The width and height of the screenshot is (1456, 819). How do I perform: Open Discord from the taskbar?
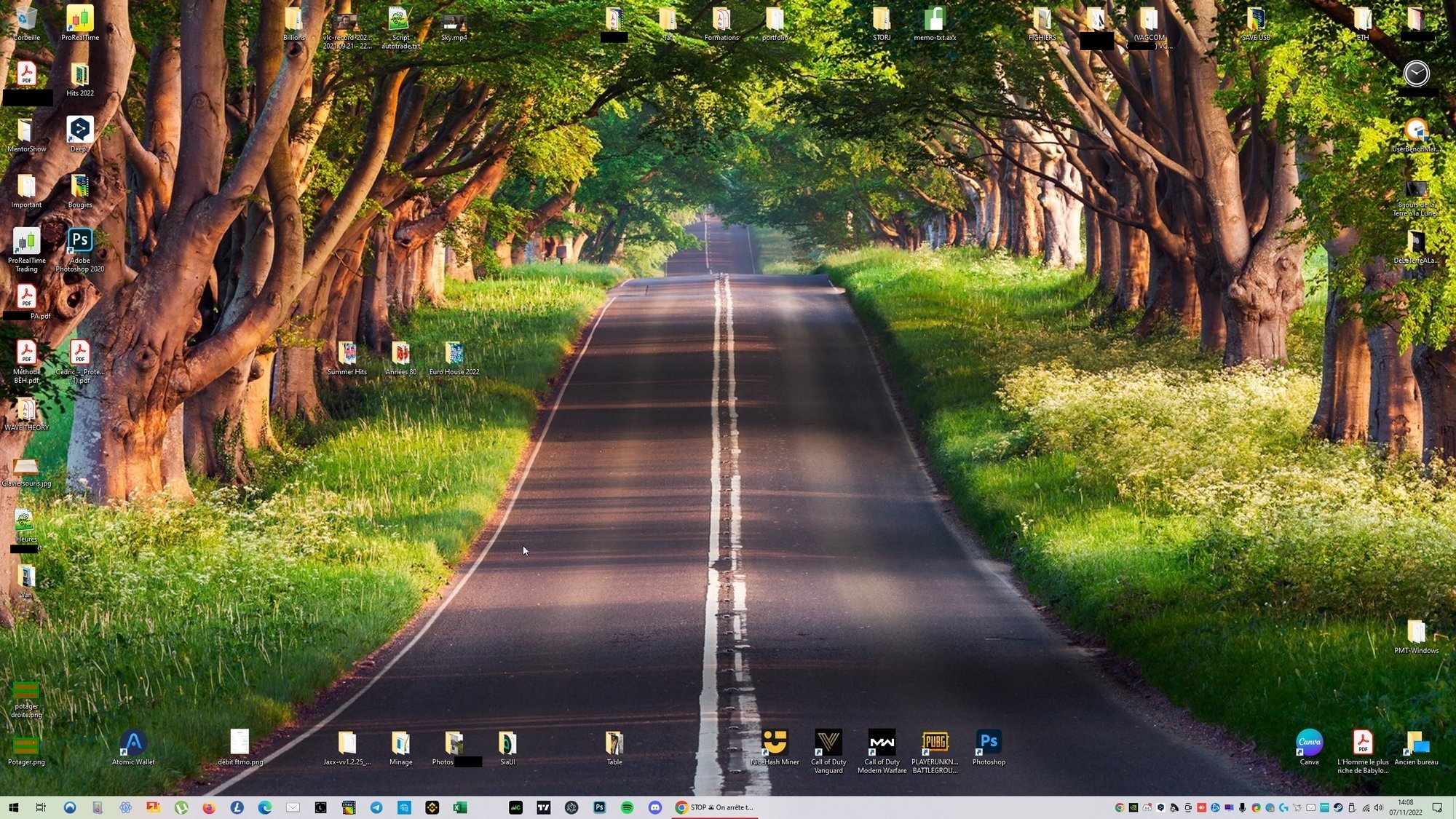pyautogui.click(x=654, y=807)
